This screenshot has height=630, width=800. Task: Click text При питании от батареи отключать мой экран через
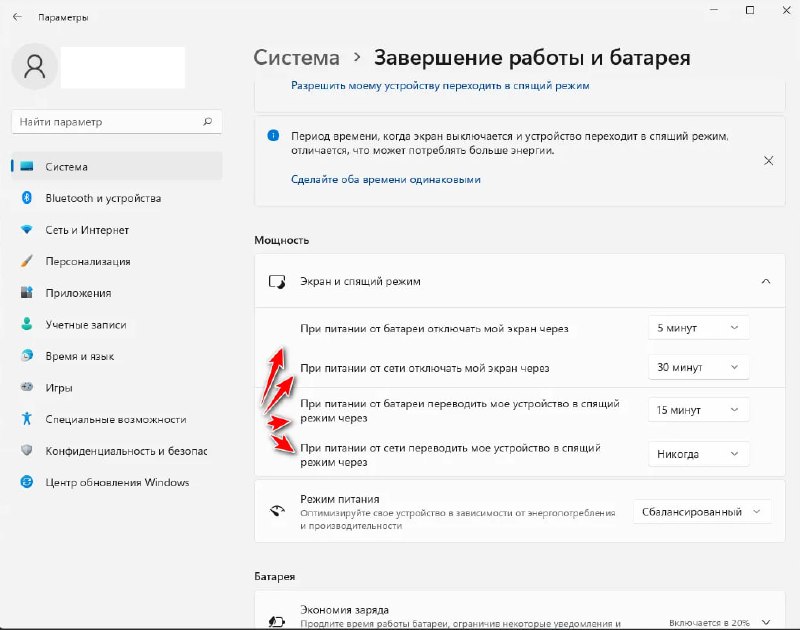tap(434, 329)
